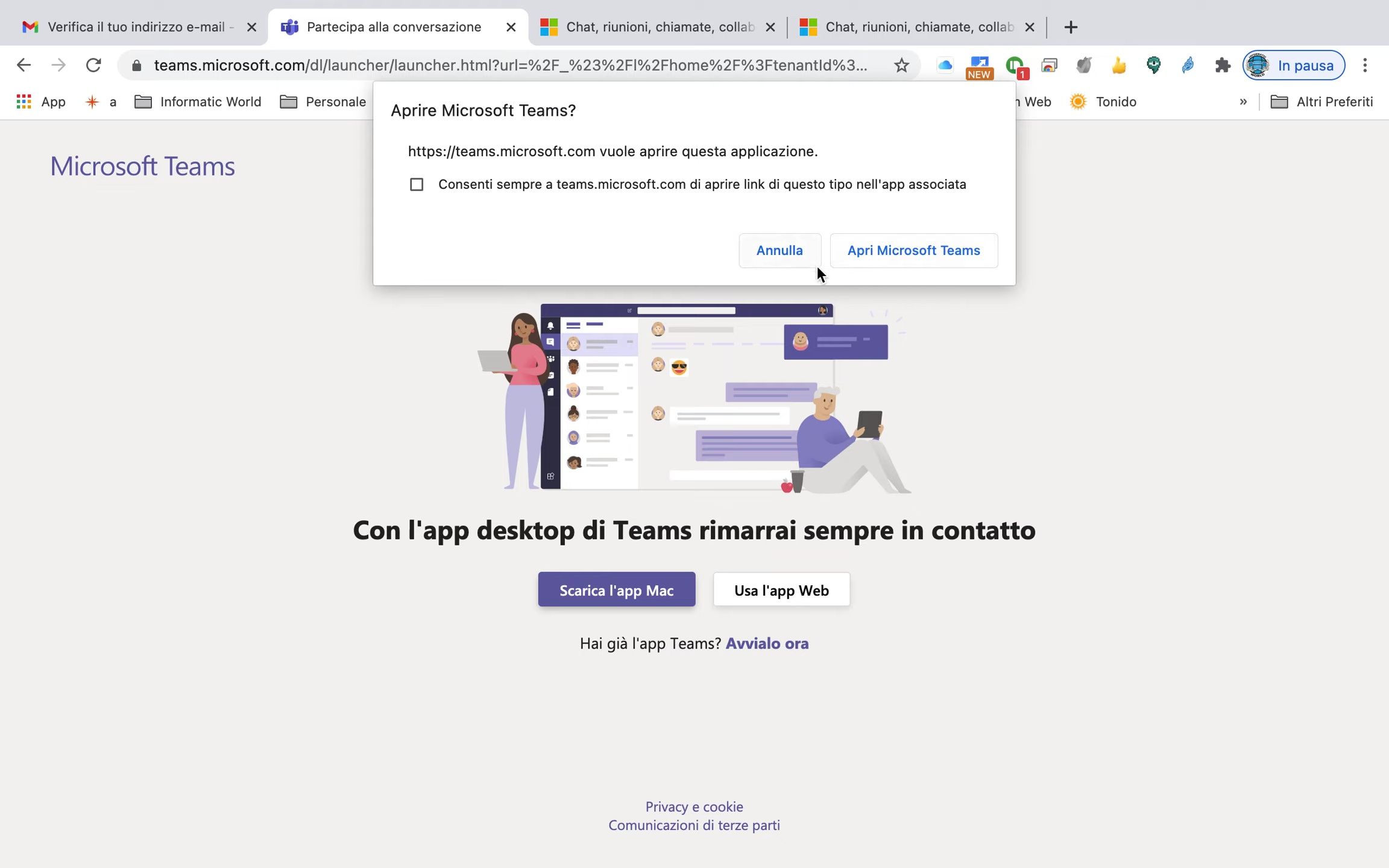Click Annulla in the dialog

click(x=780, y=251)
